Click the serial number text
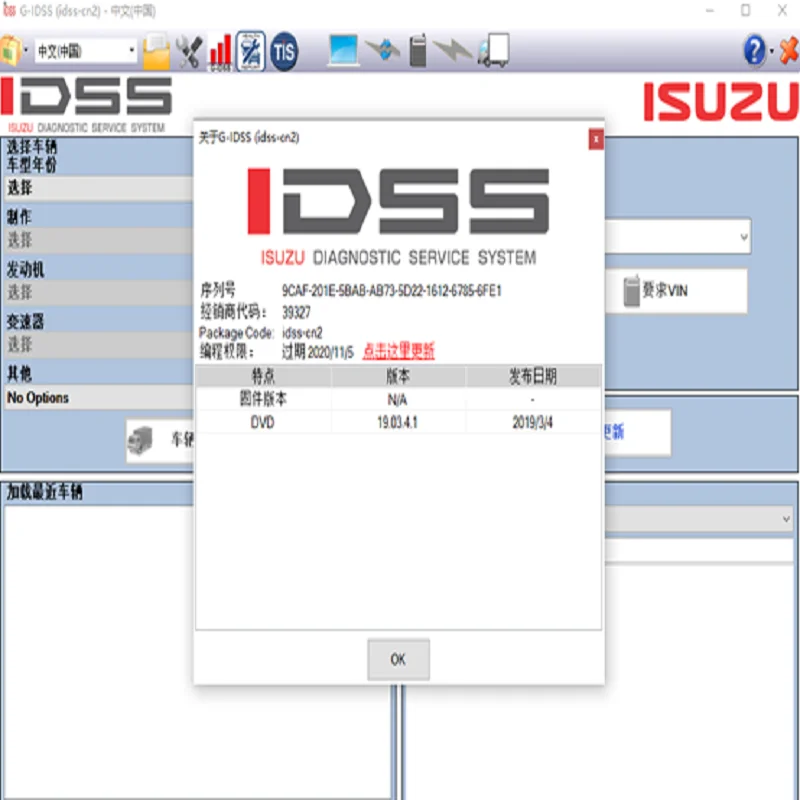This screenshot has width=800, height=800. click(x=392, y=291)
